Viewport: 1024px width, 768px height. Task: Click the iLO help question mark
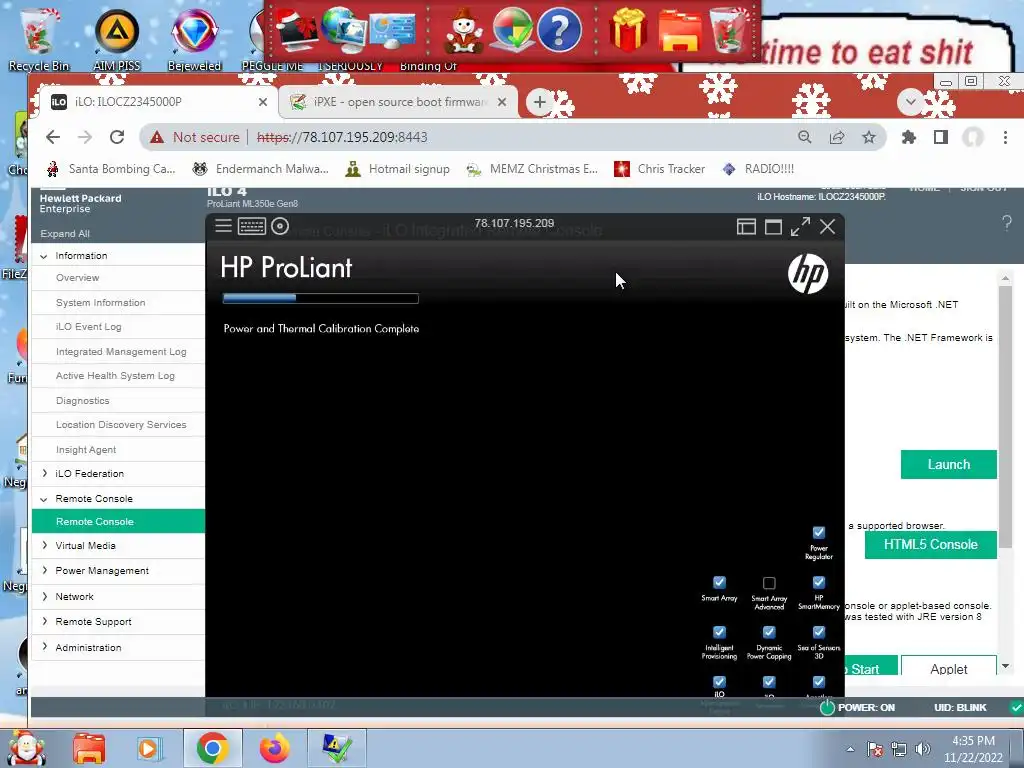click(x=1006, y=223)
